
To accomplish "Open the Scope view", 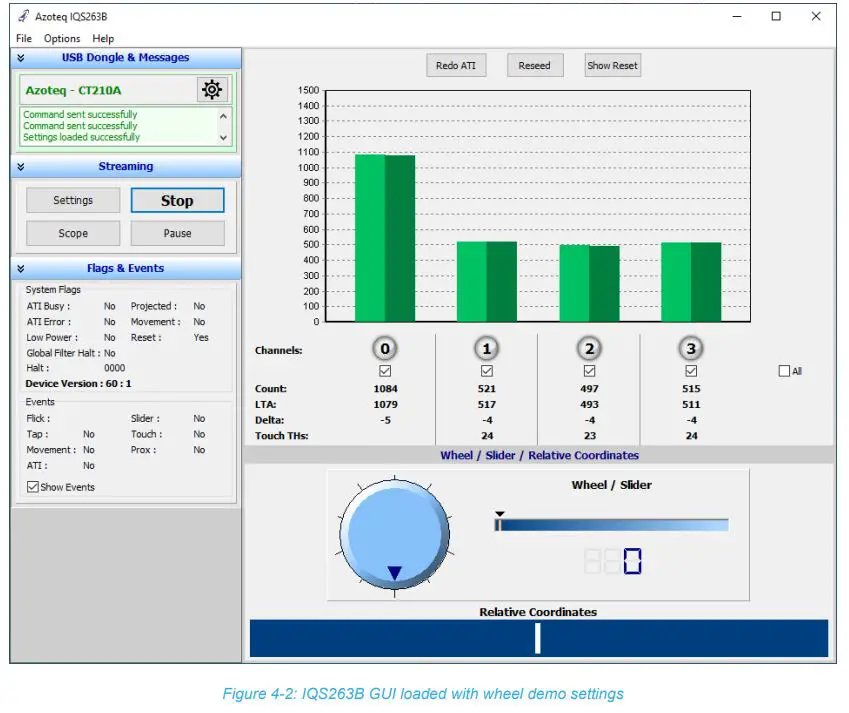I will 72,233.
